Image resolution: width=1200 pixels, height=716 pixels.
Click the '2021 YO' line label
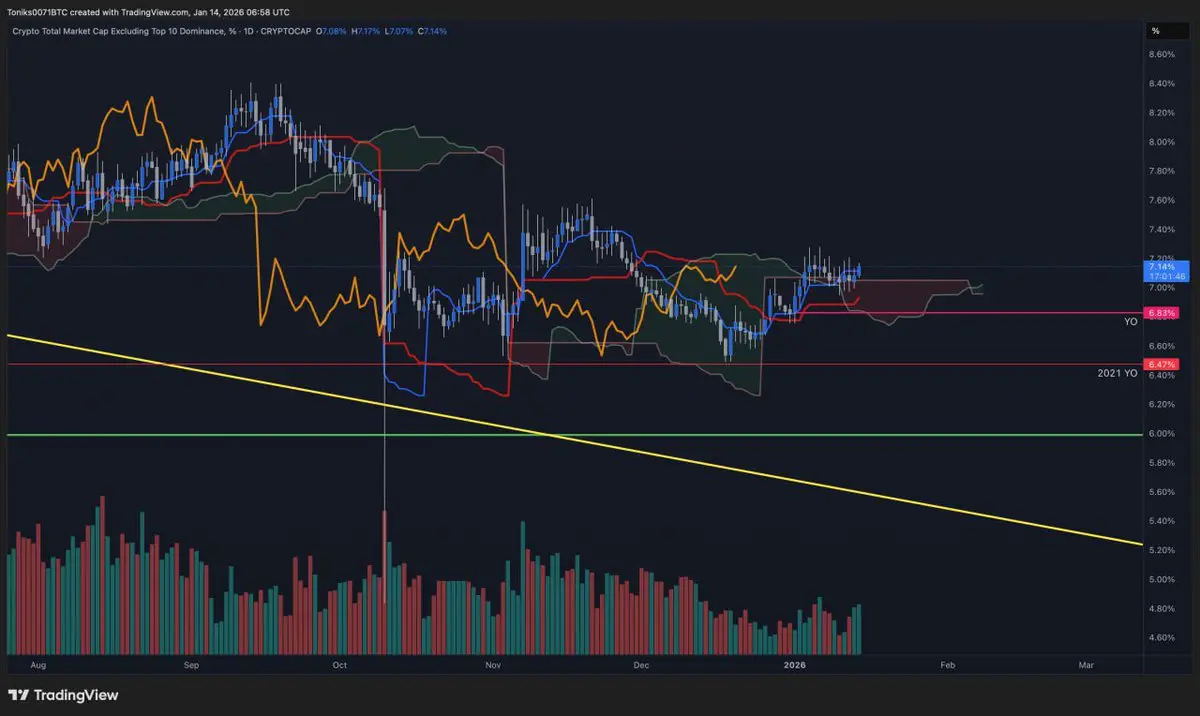coord(1118,373)
